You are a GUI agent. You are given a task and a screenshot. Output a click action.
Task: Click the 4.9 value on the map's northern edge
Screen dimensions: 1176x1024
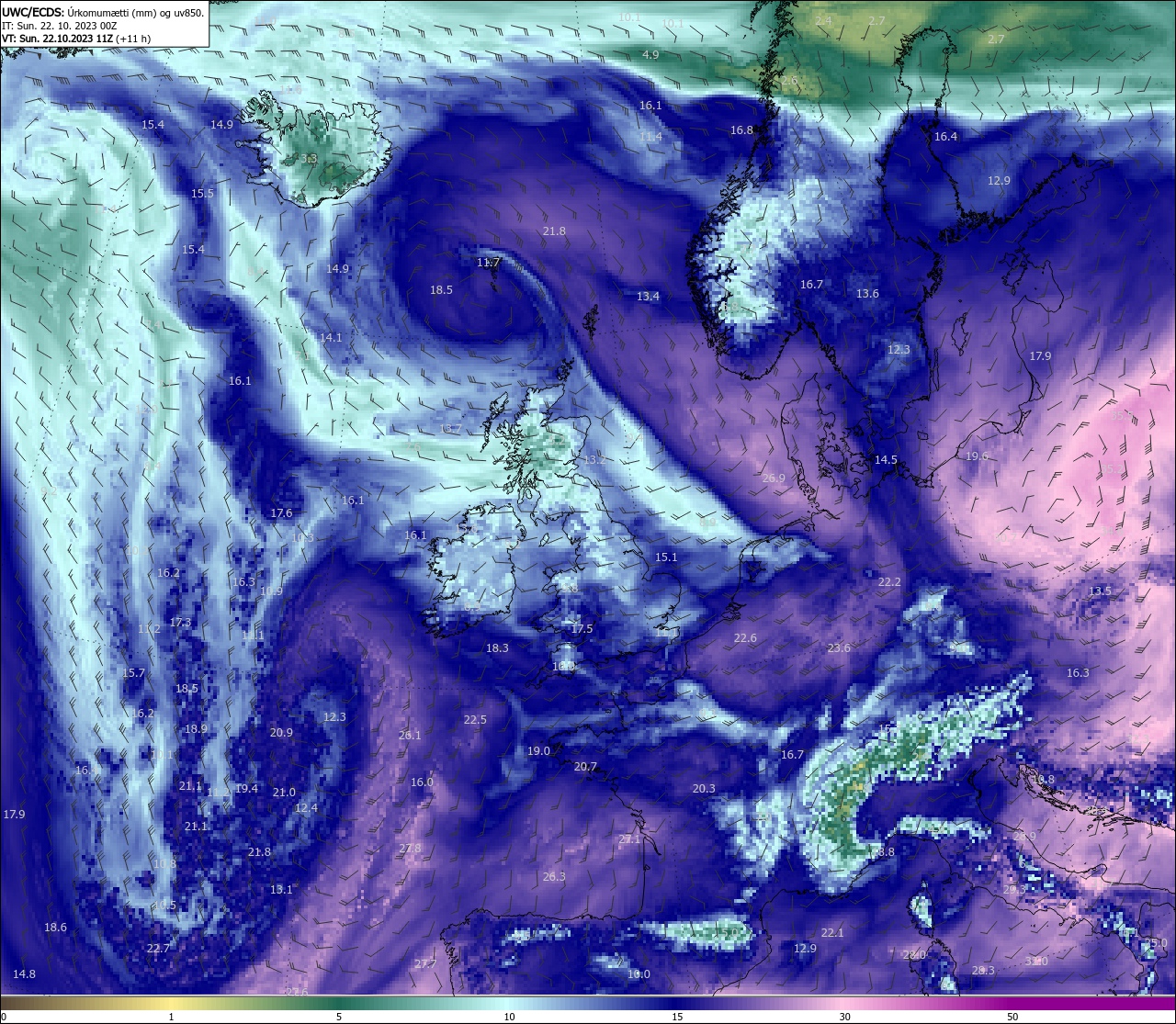[x=650, y=55]
